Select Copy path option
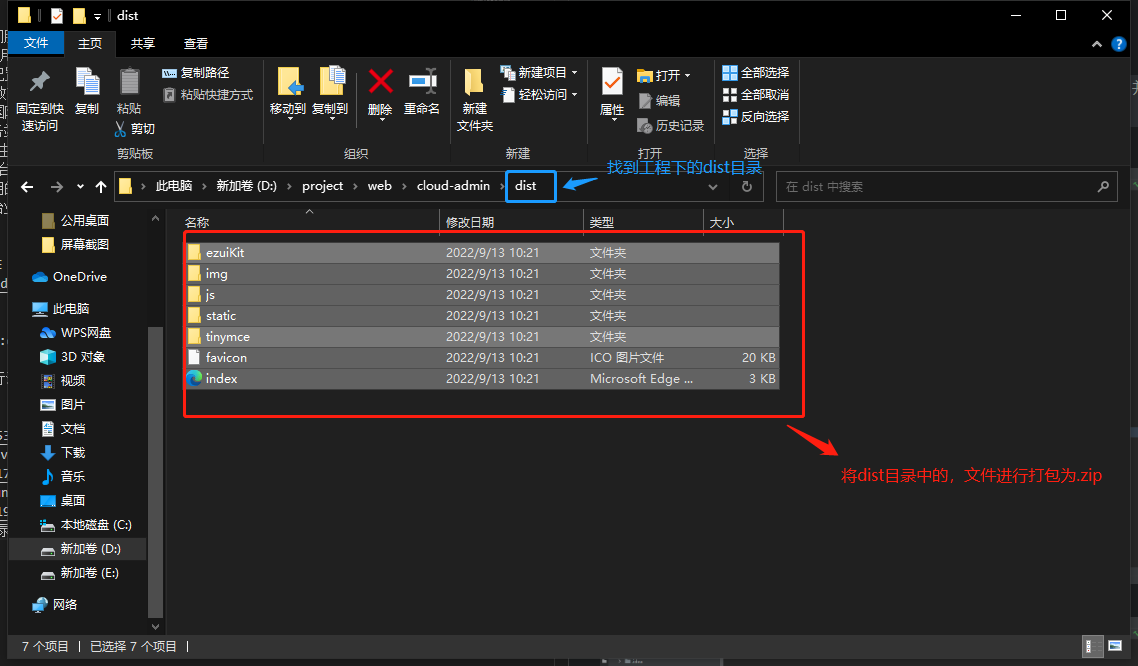 (x=195, y=73)
